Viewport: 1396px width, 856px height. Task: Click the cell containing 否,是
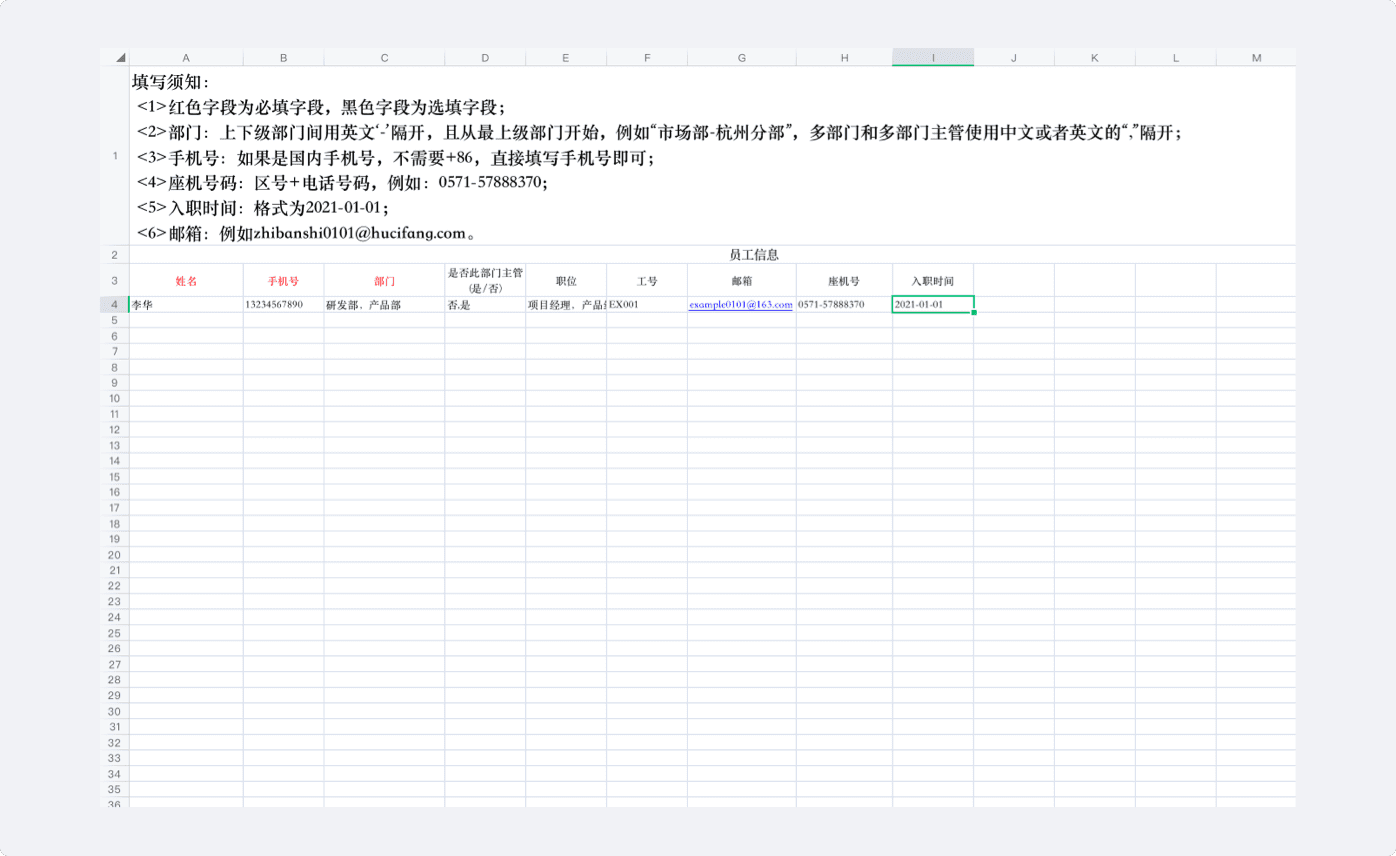click(485, 304)
